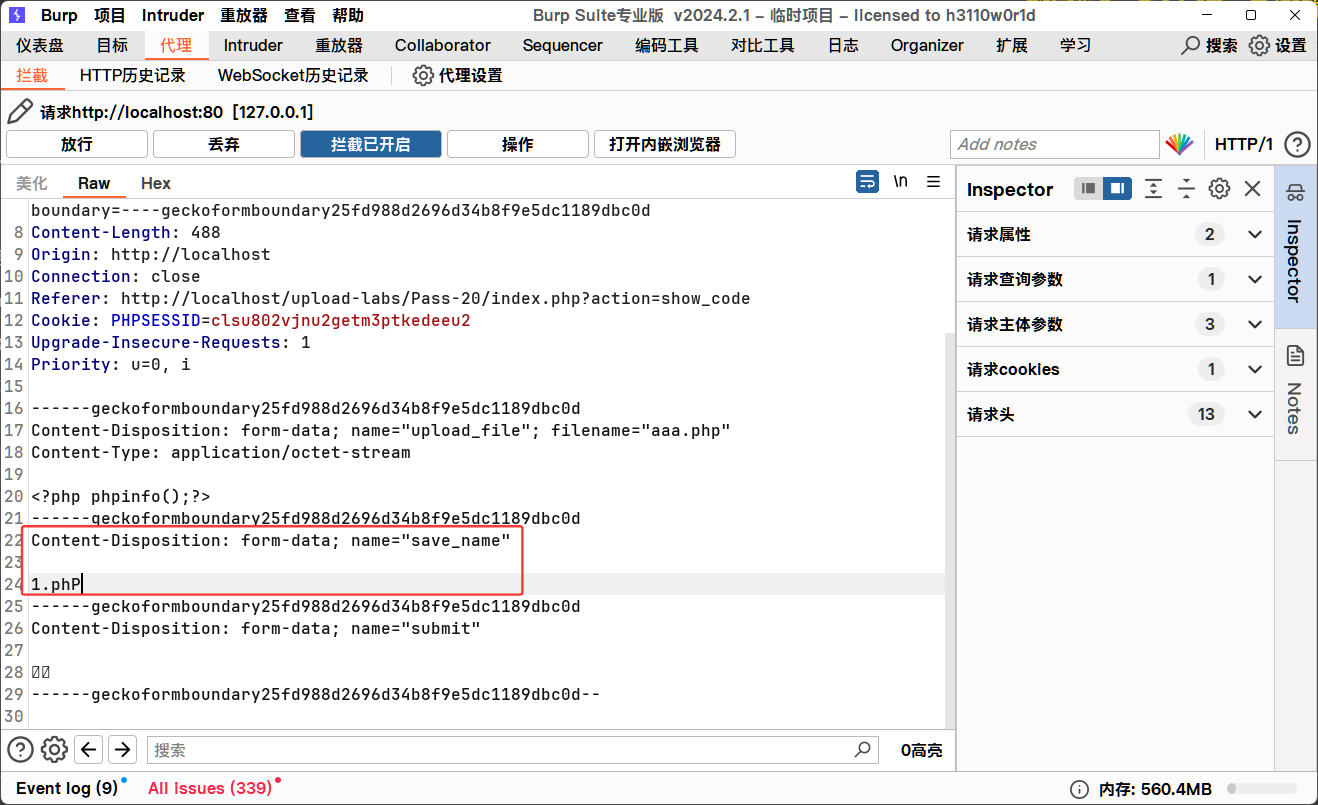Click the help icon beside HTTP/1
The width and height of the screenshot is (1318, 805).
click(1297, 144)
